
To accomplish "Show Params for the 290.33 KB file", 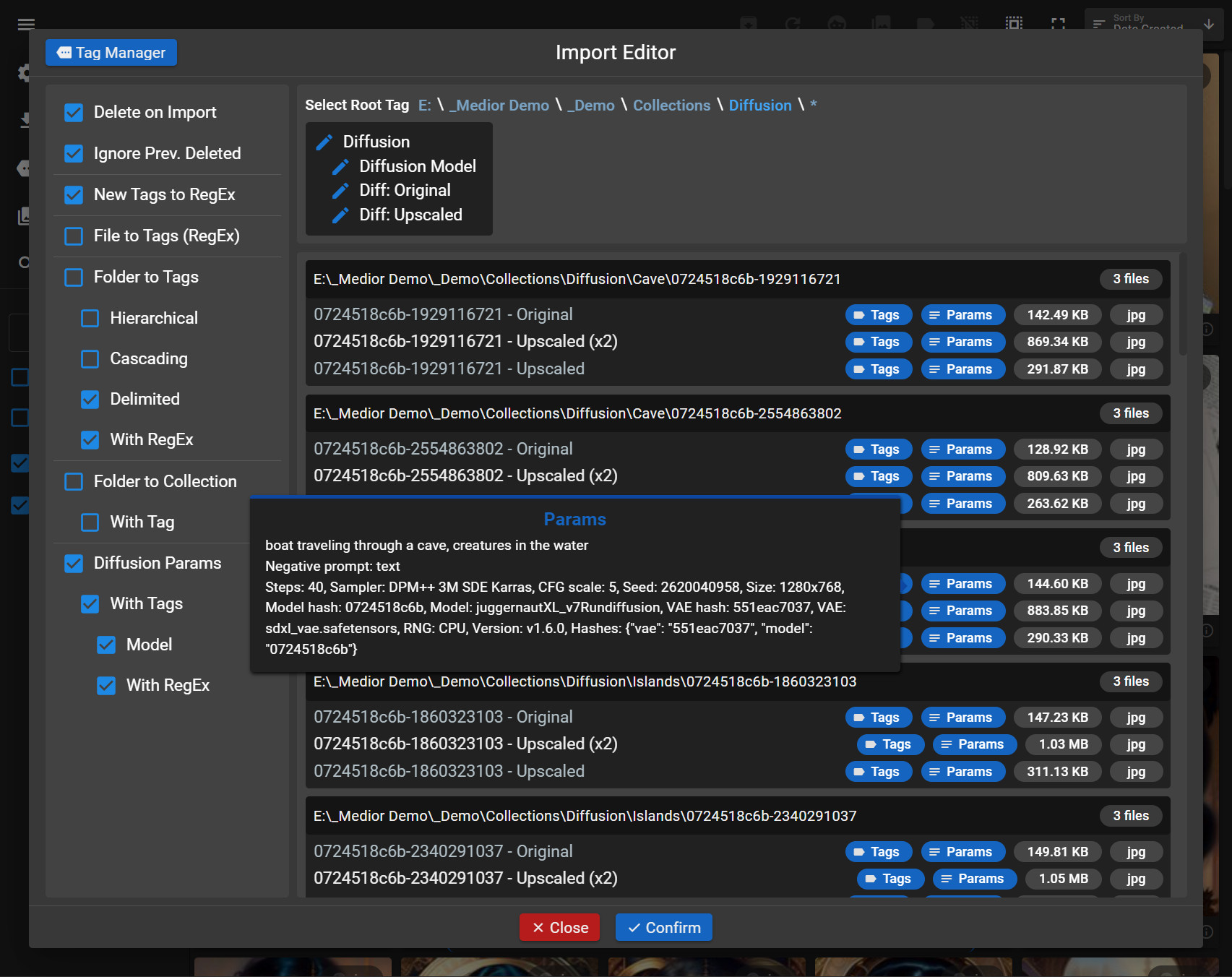I will point(963,638).
